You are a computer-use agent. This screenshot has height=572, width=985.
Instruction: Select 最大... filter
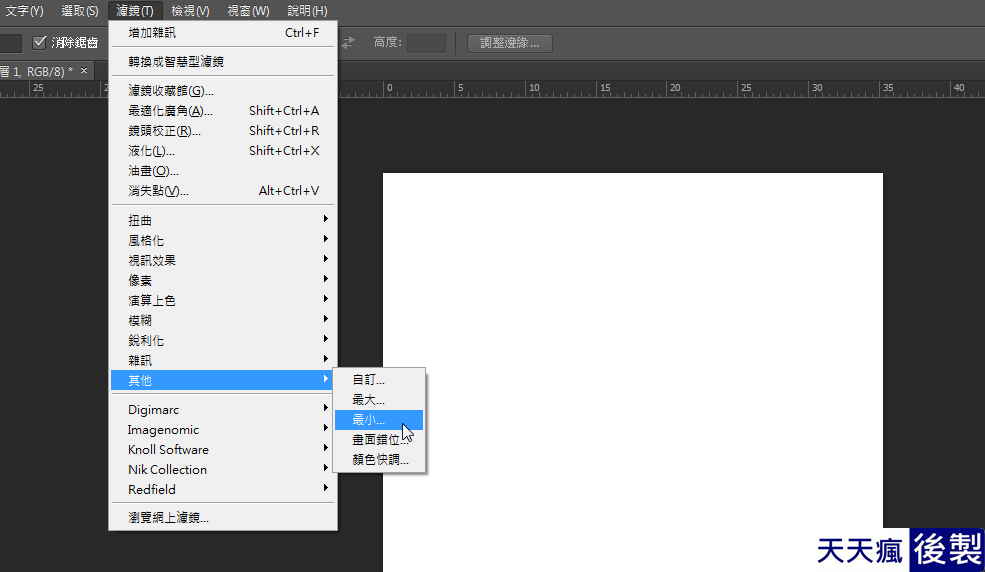[379, 400]
